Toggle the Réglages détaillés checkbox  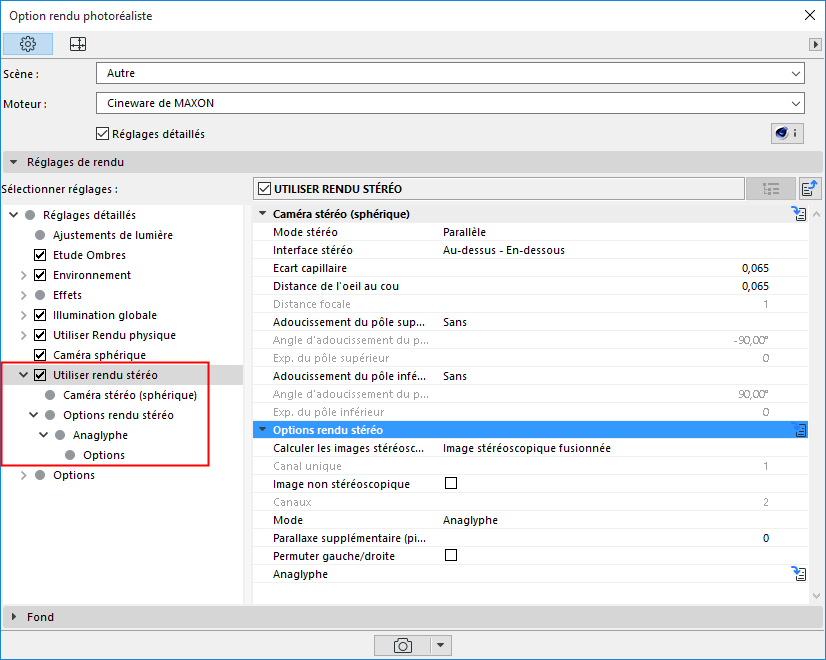(103, 134)
